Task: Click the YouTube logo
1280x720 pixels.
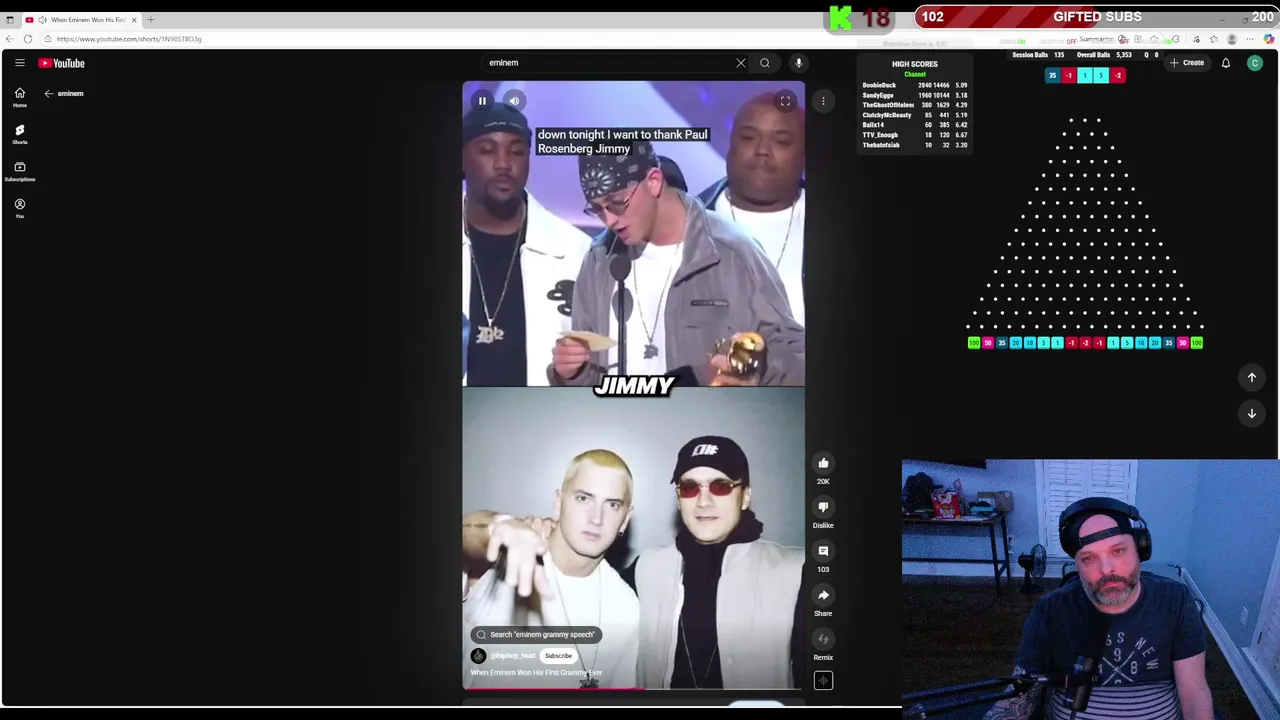Action: tap(62, 63)
